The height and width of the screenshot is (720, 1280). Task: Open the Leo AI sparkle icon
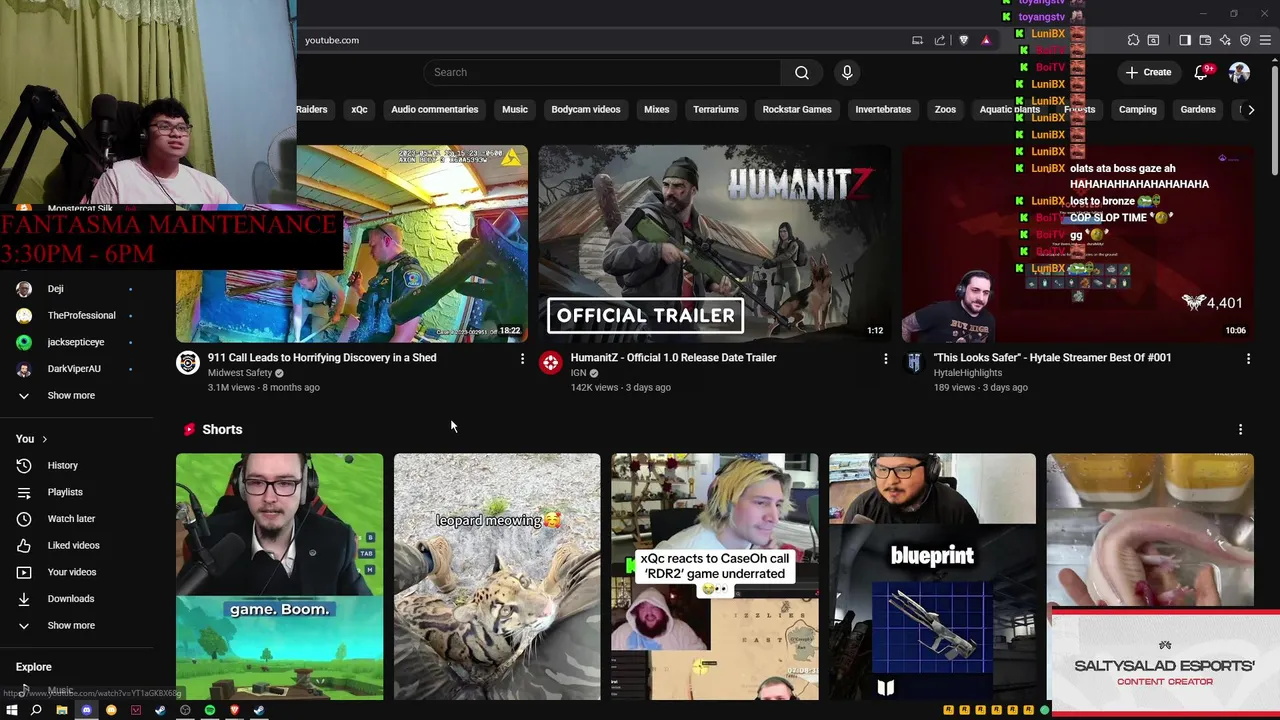click(1225, 40)
